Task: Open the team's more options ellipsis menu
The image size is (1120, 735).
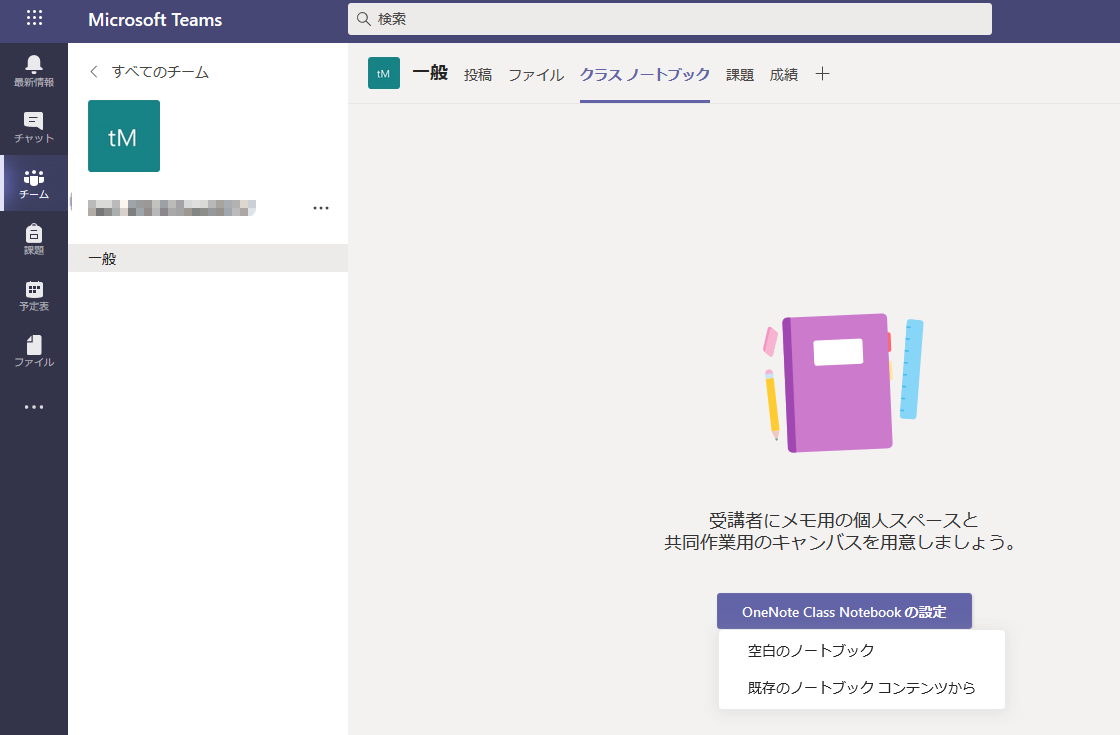Action: [x=321, y=208]
